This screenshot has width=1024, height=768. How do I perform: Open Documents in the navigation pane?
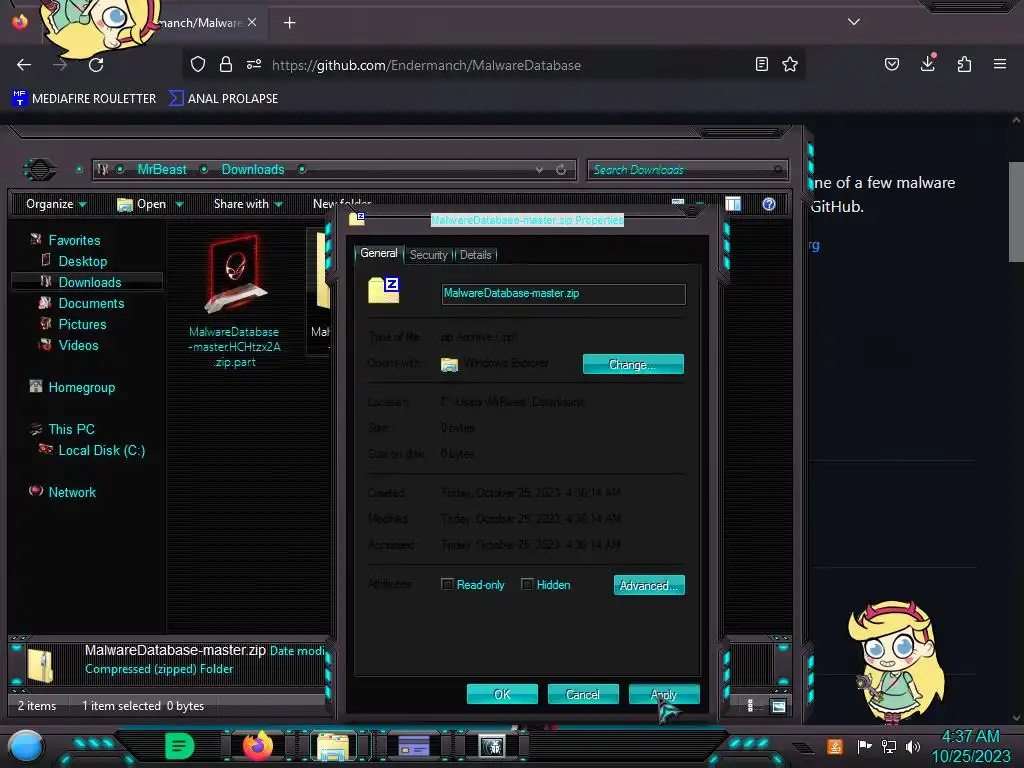click(91, 303)
